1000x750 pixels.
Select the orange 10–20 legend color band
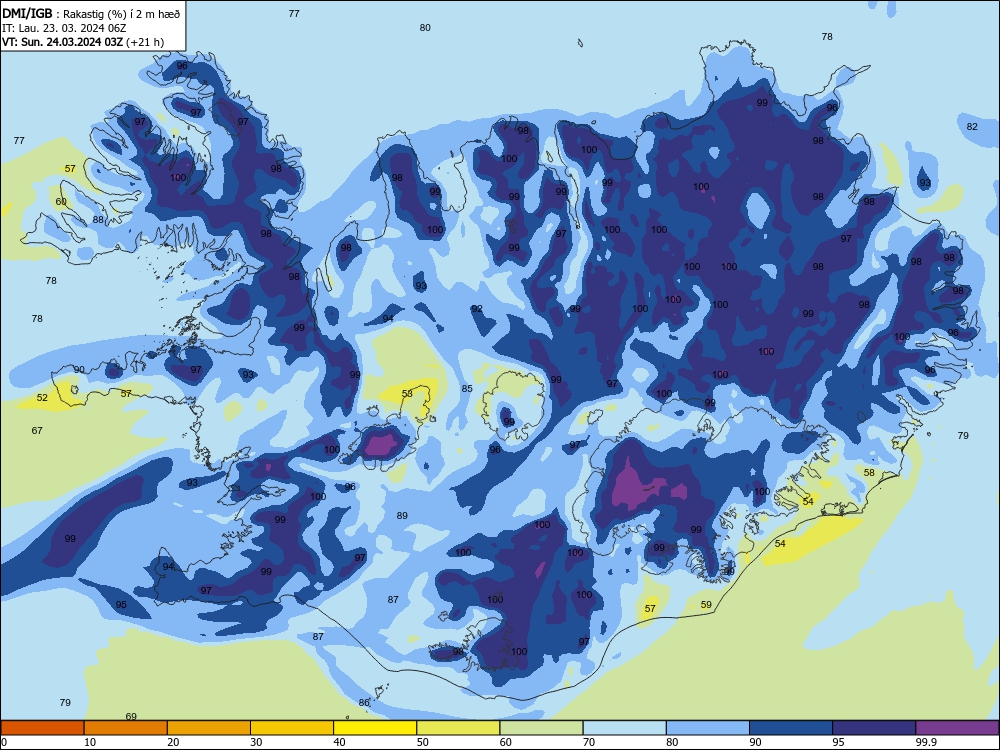pos(126,728)
